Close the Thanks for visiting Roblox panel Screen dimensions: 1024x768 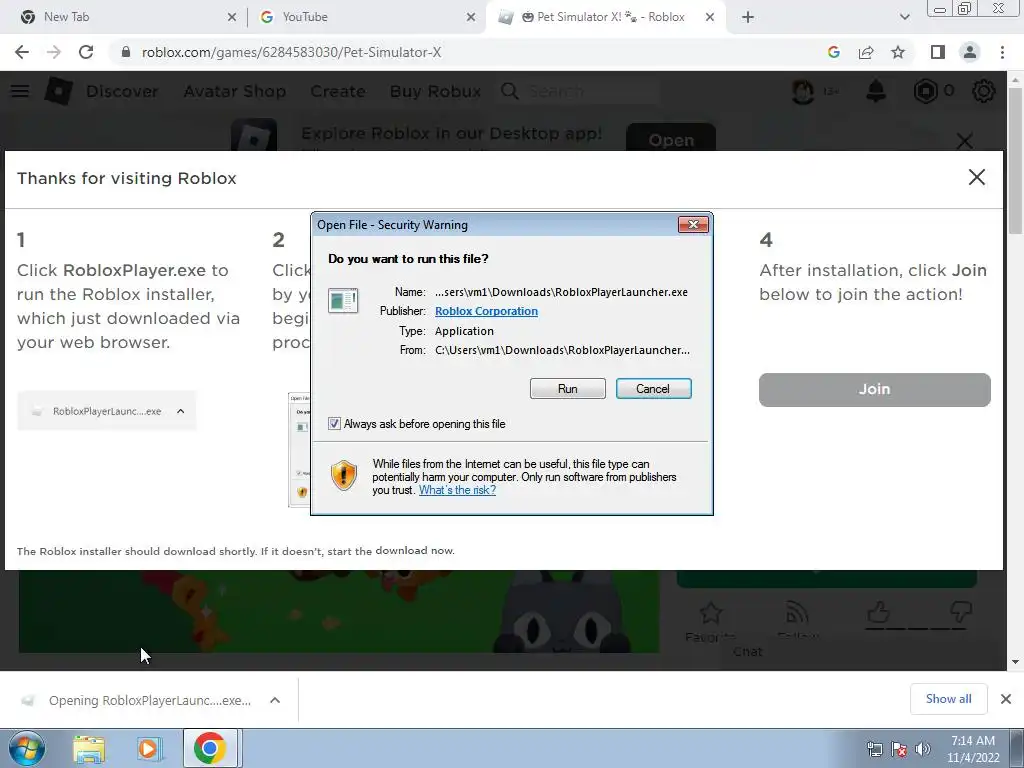pyautogui.click(x=976, y=177)
